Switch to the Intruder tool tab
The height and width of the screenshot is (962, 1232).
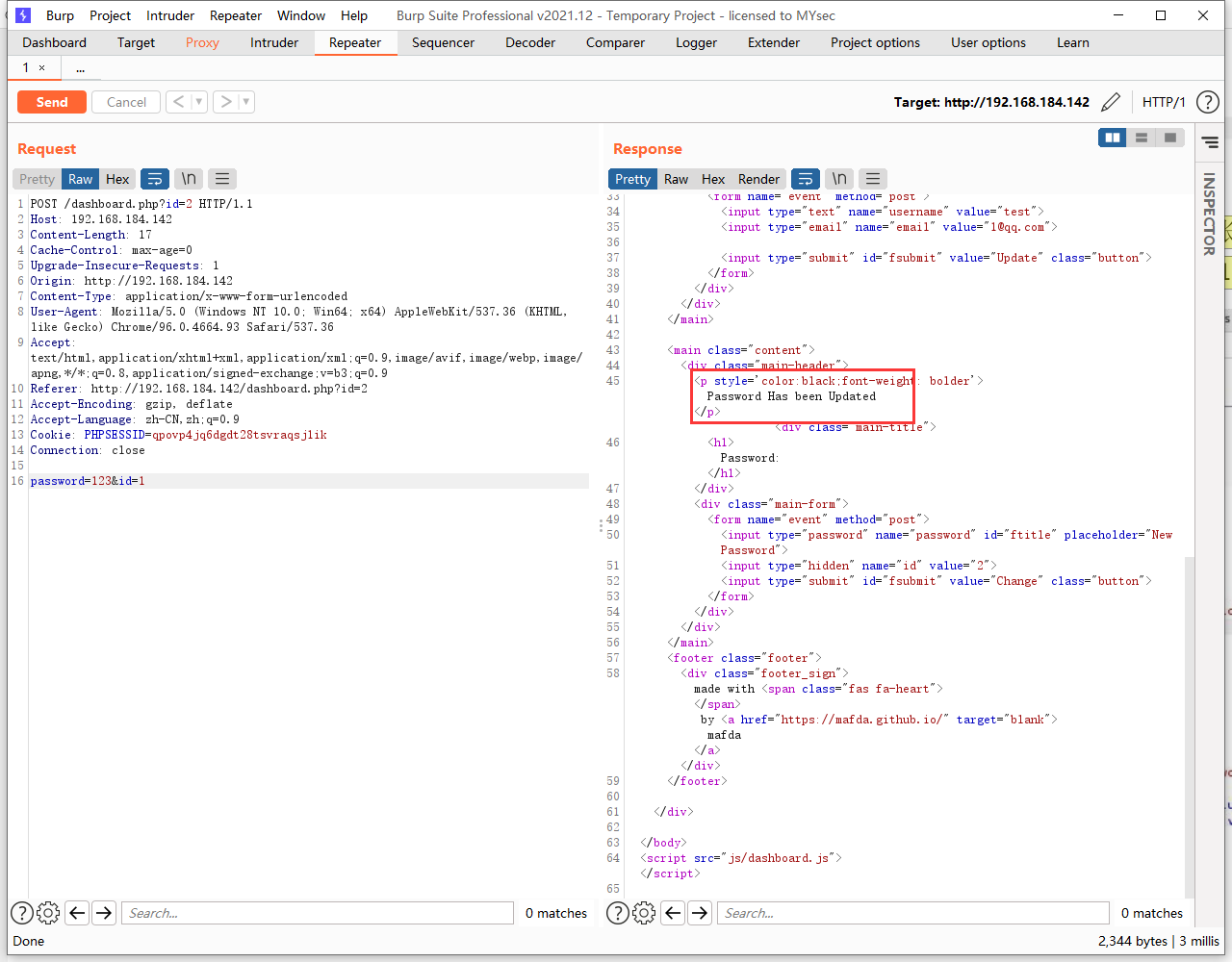tap(274, 42)
